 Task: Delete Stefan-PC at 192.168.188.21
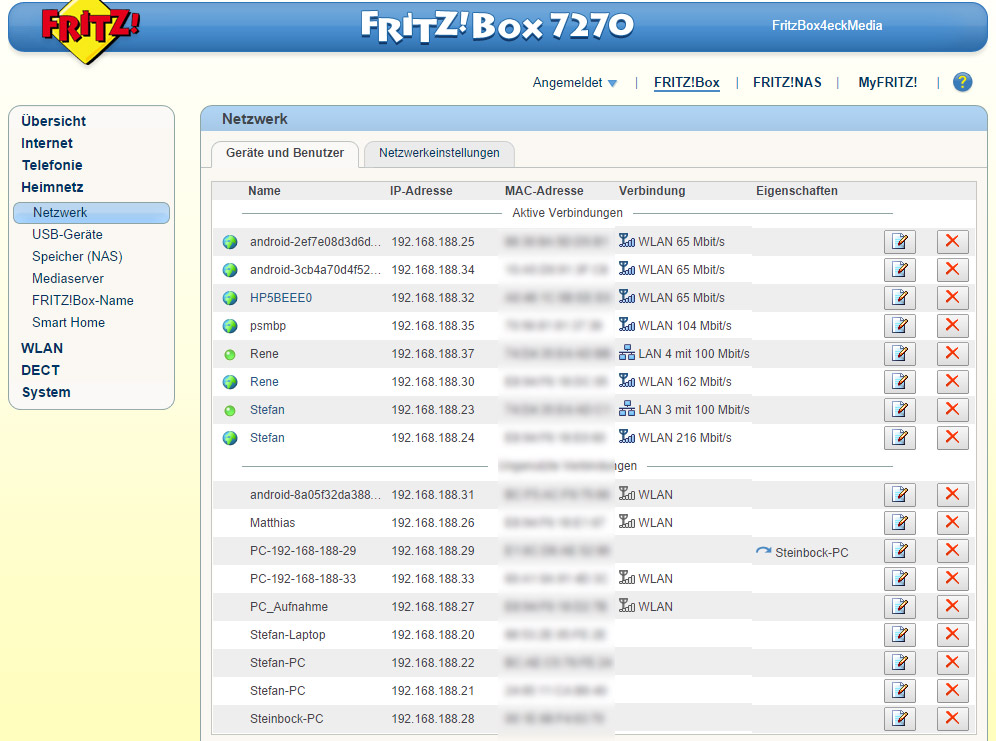pos(952,690)
